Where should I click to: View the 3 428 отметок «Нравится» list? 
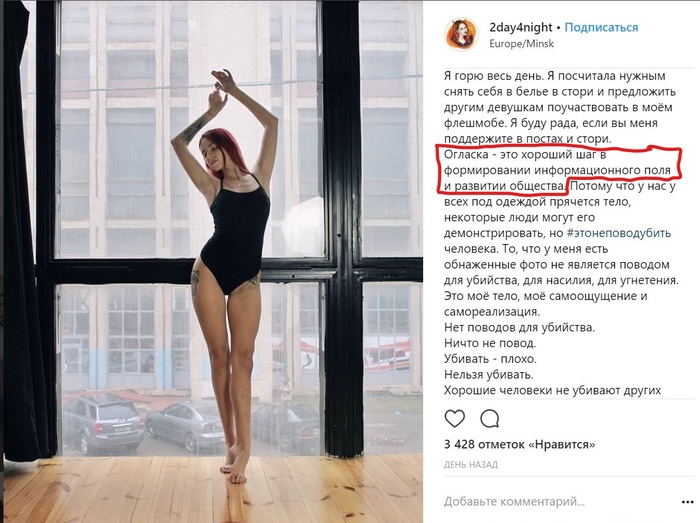click(520, 444)
